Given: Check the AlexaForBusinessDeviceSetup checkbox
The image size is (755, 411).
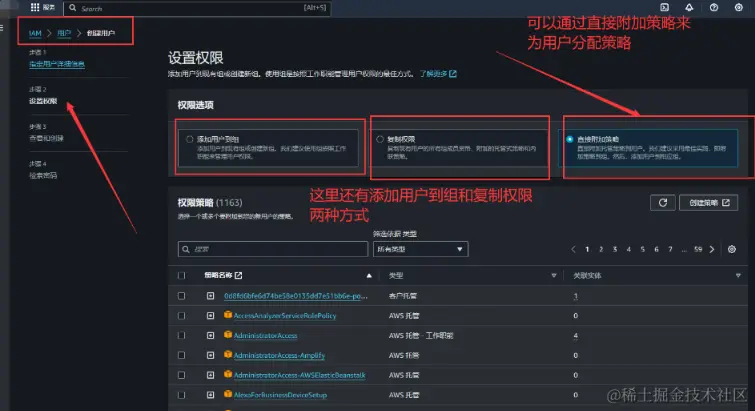Looking at the screenshot, I should [x=182, y=395].
